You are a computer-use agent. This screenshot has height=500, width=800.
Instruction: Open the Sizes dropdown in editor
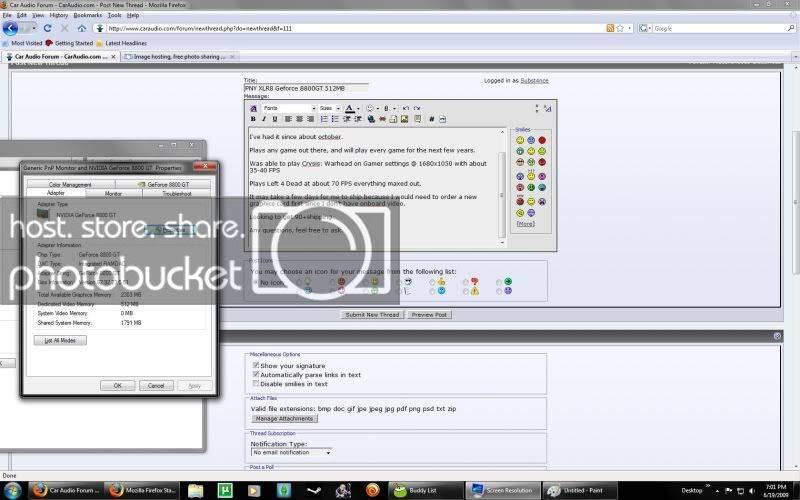[329, 108]
